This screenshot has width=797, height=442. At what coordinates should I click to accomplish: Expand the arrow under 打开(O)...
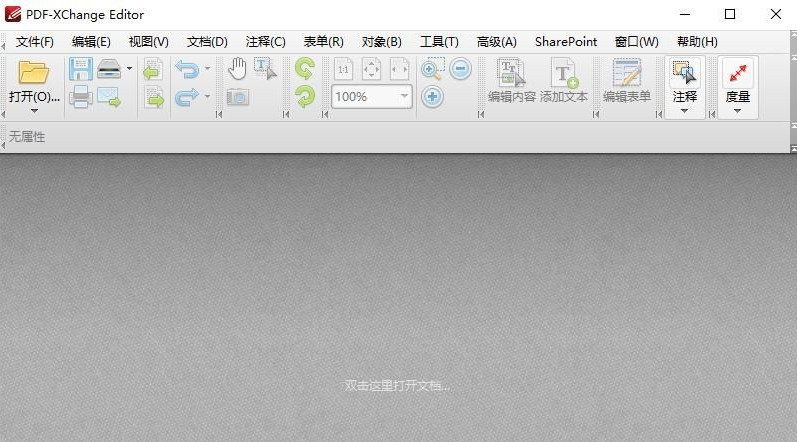coord(34,110)
